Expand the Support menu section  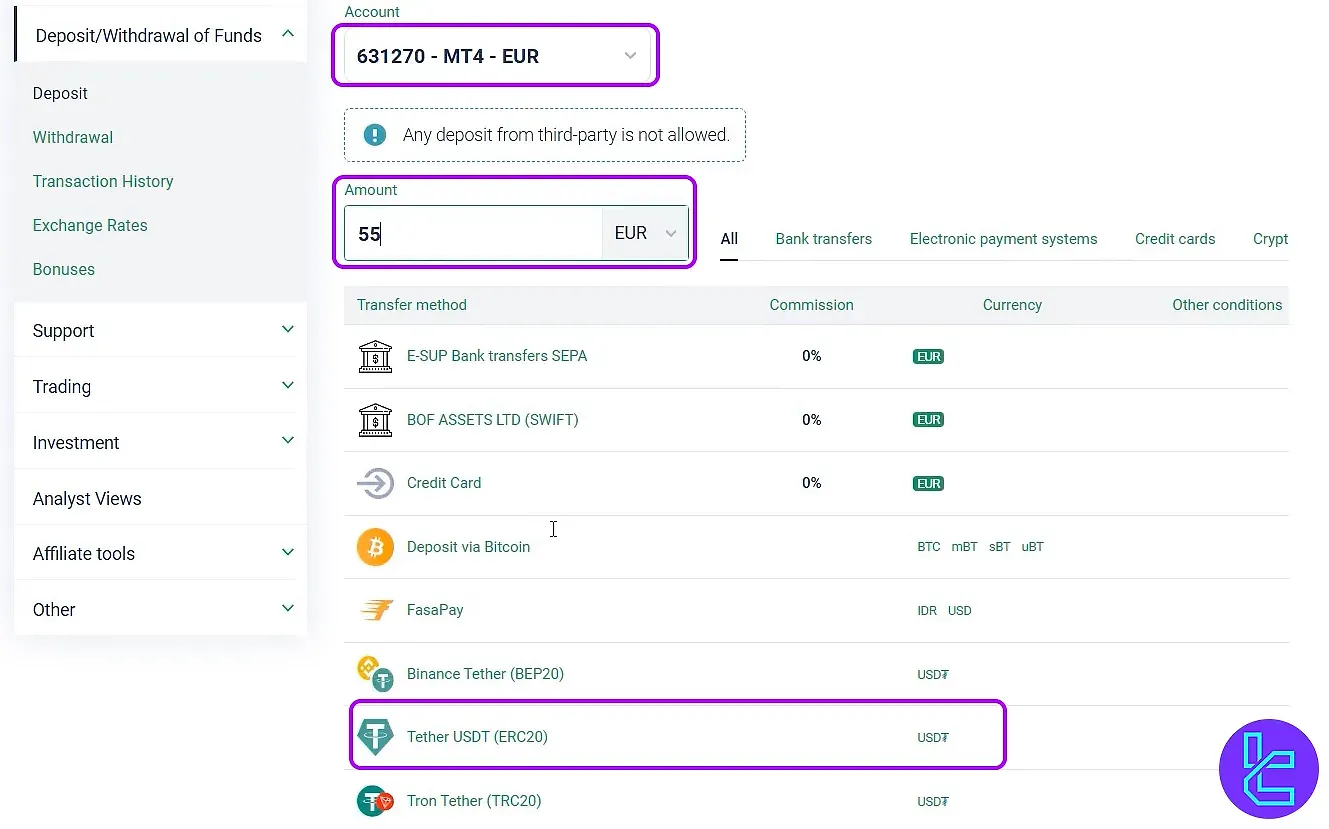click(160, 331)
